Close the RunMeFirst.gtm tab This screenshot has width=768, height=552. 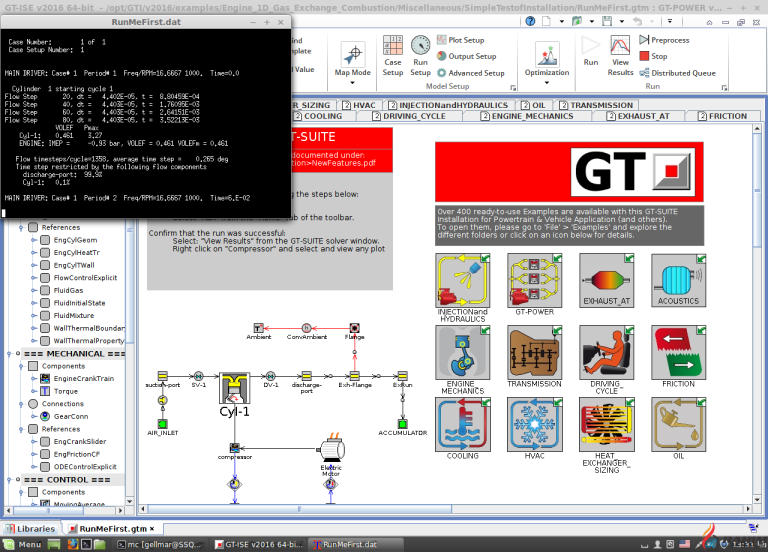coord(152,529)
